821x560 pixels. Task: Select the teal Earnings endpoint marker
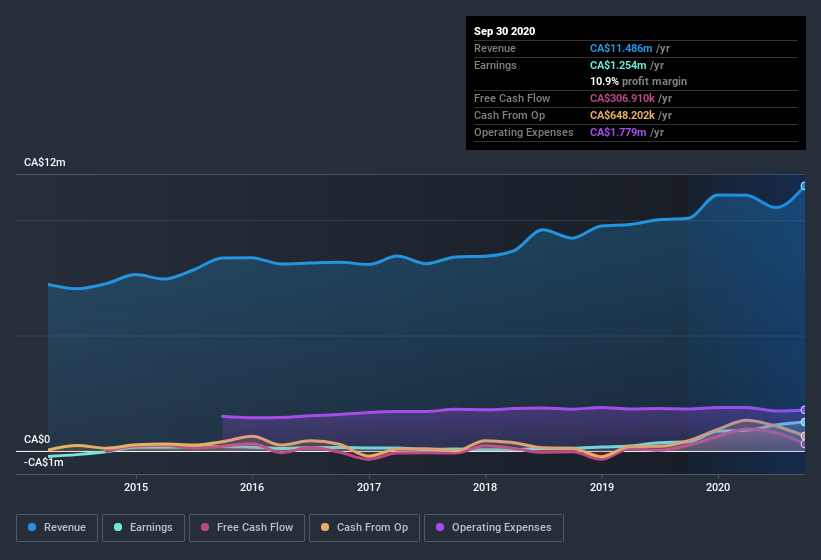tap(804, 422)
